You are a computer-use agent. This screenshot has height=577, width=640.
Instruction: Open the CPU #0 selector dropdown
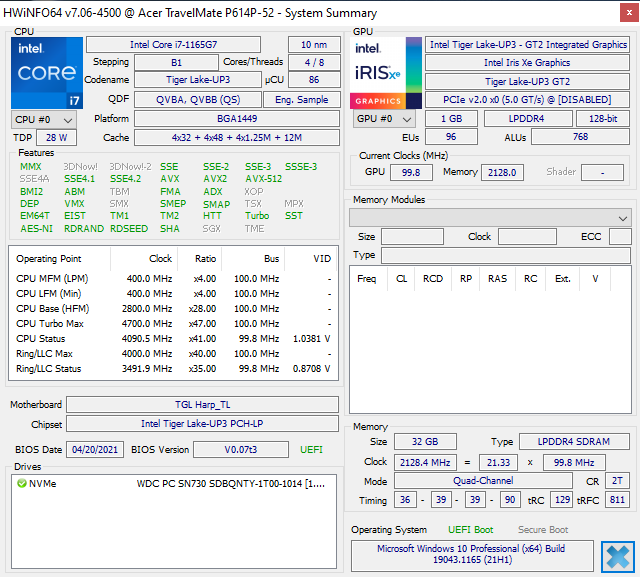click(44, 120)
